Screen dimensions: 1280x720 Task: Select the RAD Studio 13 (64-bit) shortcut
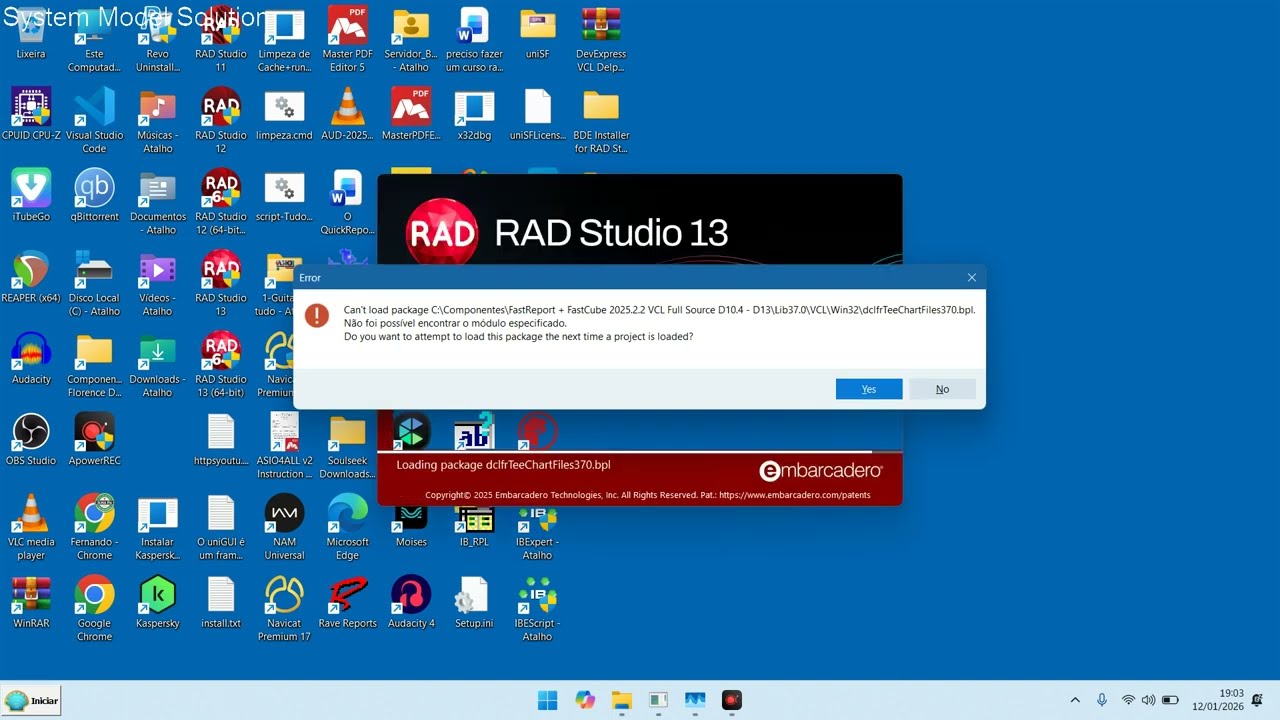coord(220,364)
